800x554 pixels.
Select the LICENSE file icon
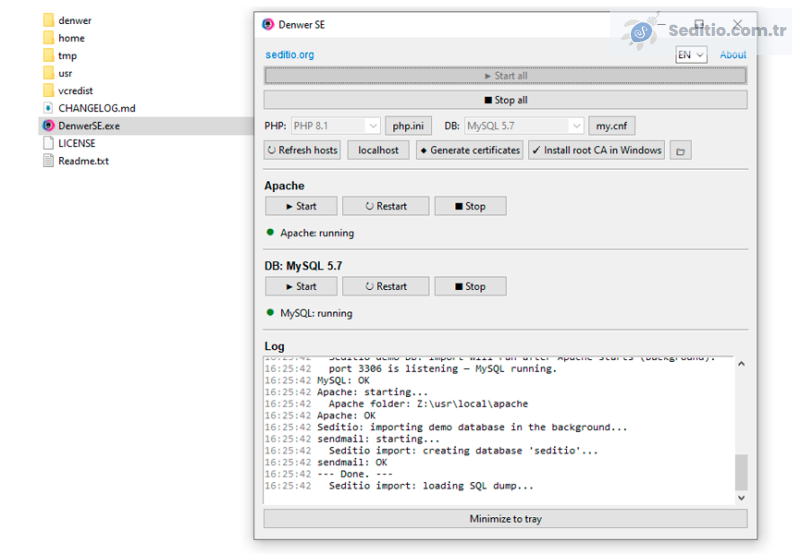point(48,143)
